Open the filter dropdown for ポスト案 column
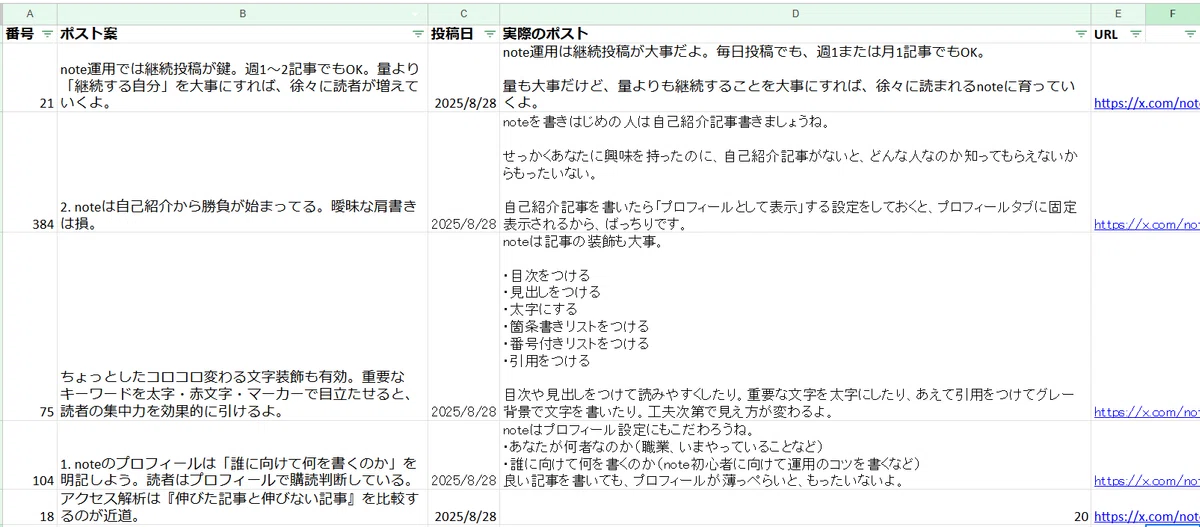This screenshot has width=1200, height=527. 418,34
